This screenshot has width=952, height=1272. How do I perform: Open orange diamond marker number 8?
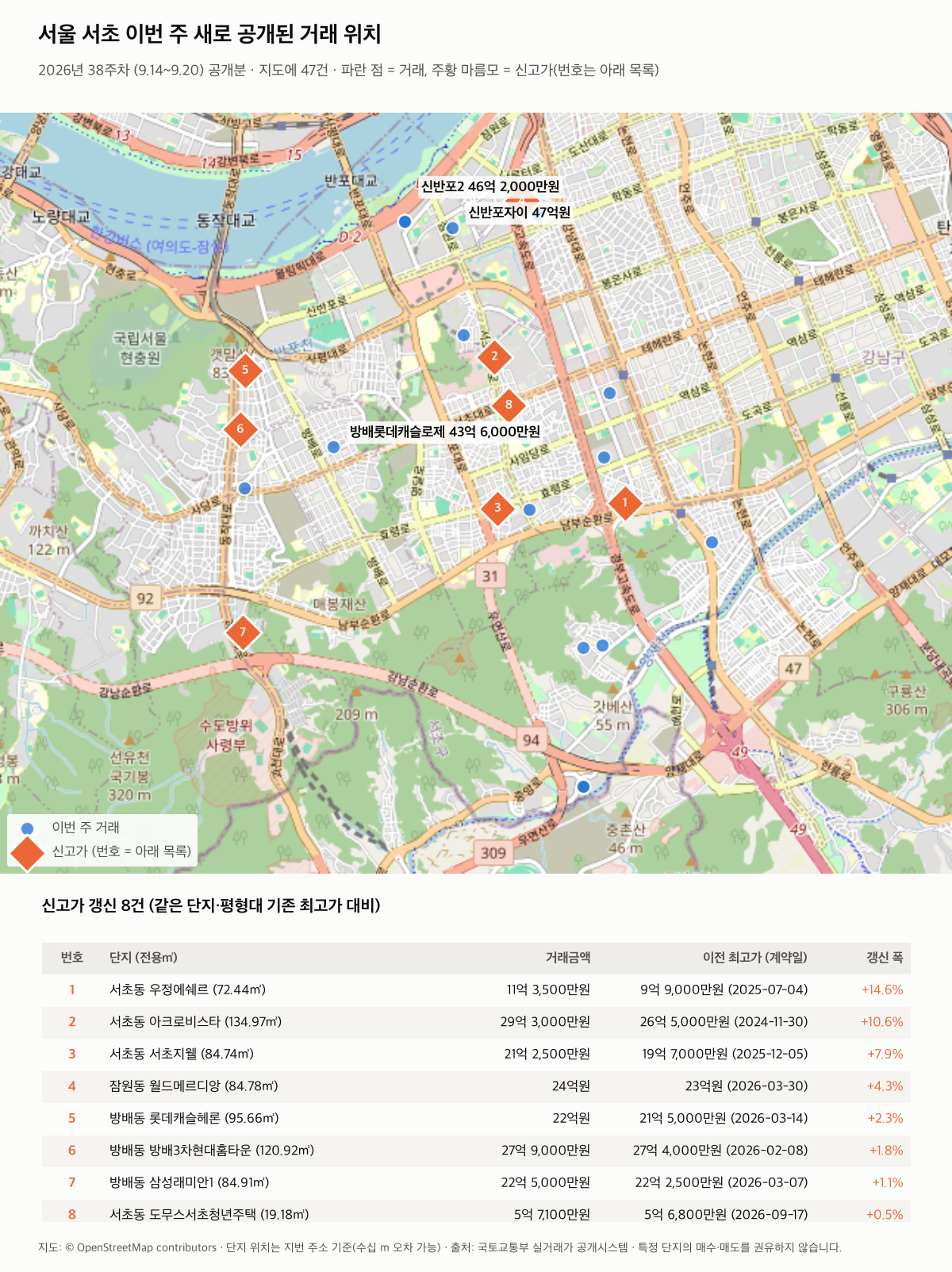point(509,405)
